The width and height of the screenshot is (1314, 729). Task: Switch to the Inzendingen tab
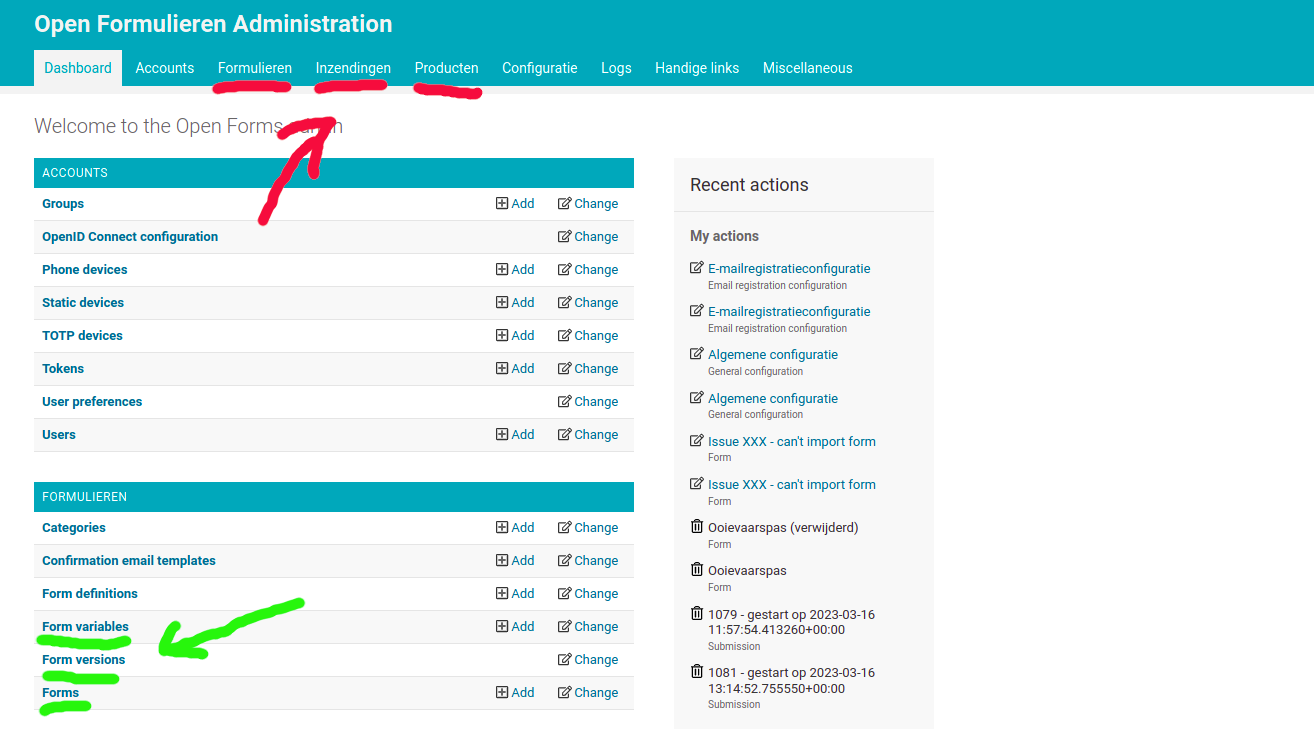click(353, 68)
